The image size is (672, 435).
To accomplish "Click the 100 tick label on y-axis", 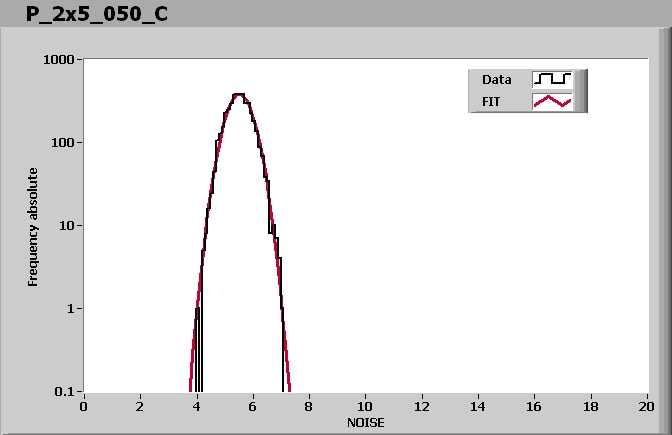I will pyautogui.click(x=66, y=143).
